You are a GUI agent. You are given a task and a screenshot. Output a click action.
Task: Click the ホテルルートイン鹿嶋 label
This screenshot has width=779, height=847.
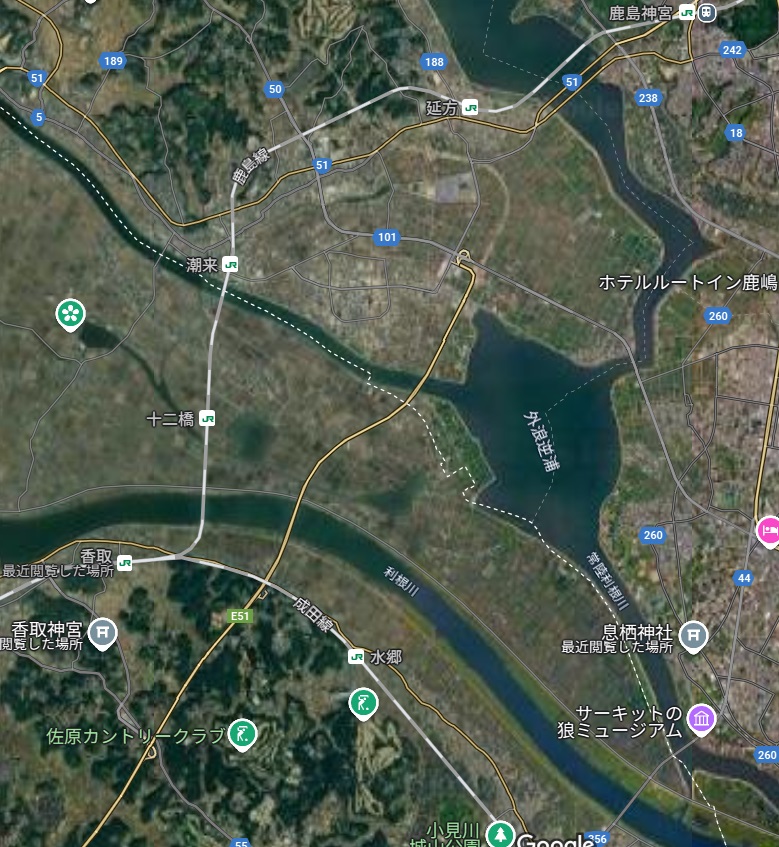[x=689, y=283]
